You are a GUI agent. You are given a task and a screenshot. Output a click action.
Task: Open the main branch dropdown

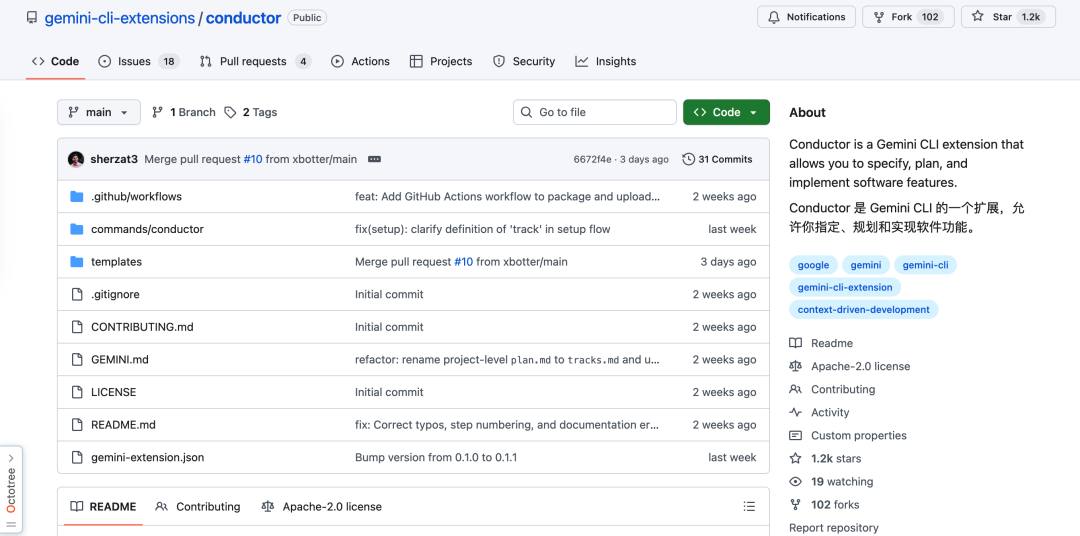(x=98, y=113)
